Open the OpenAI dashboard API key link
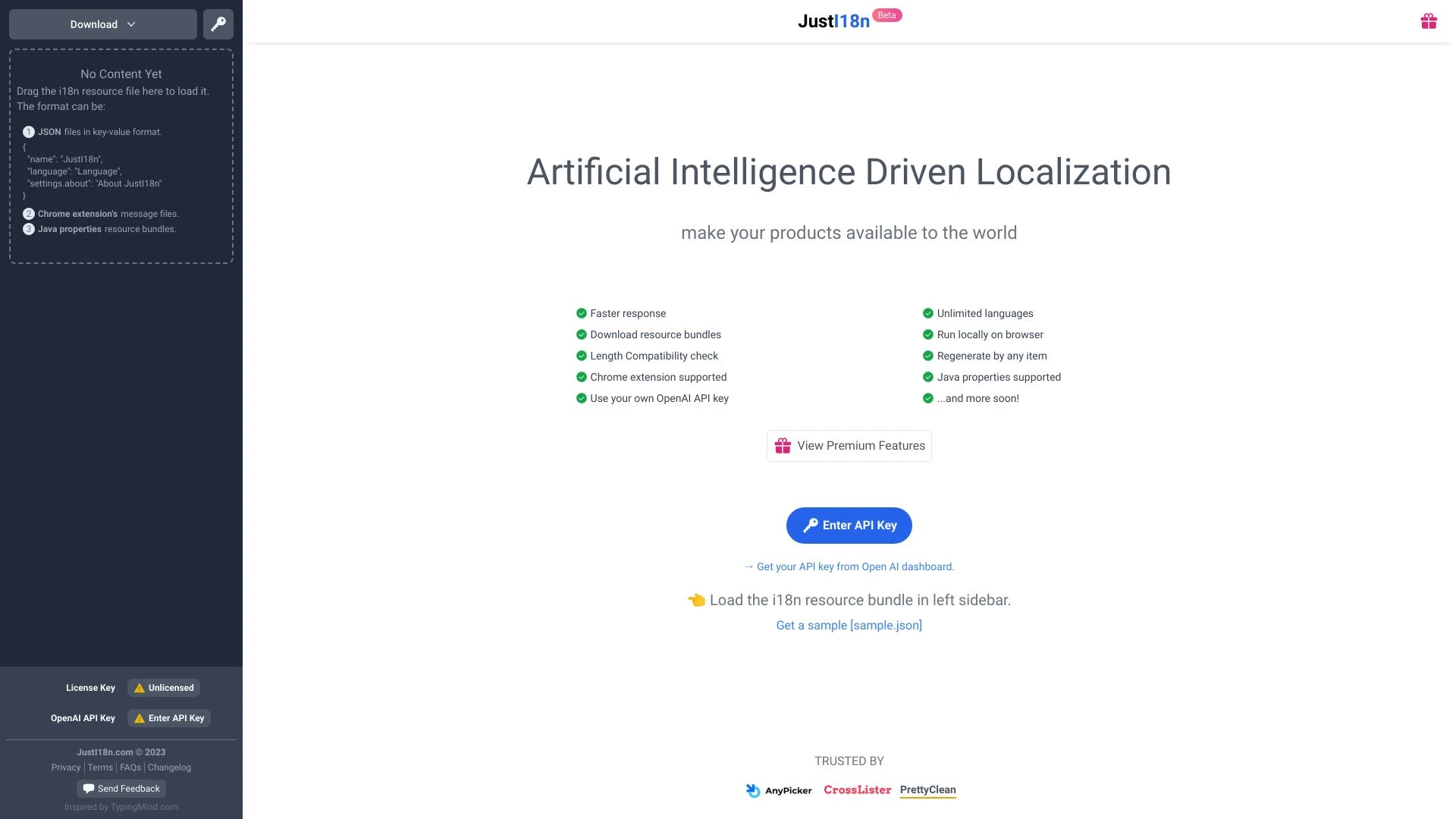 [849, 566]
